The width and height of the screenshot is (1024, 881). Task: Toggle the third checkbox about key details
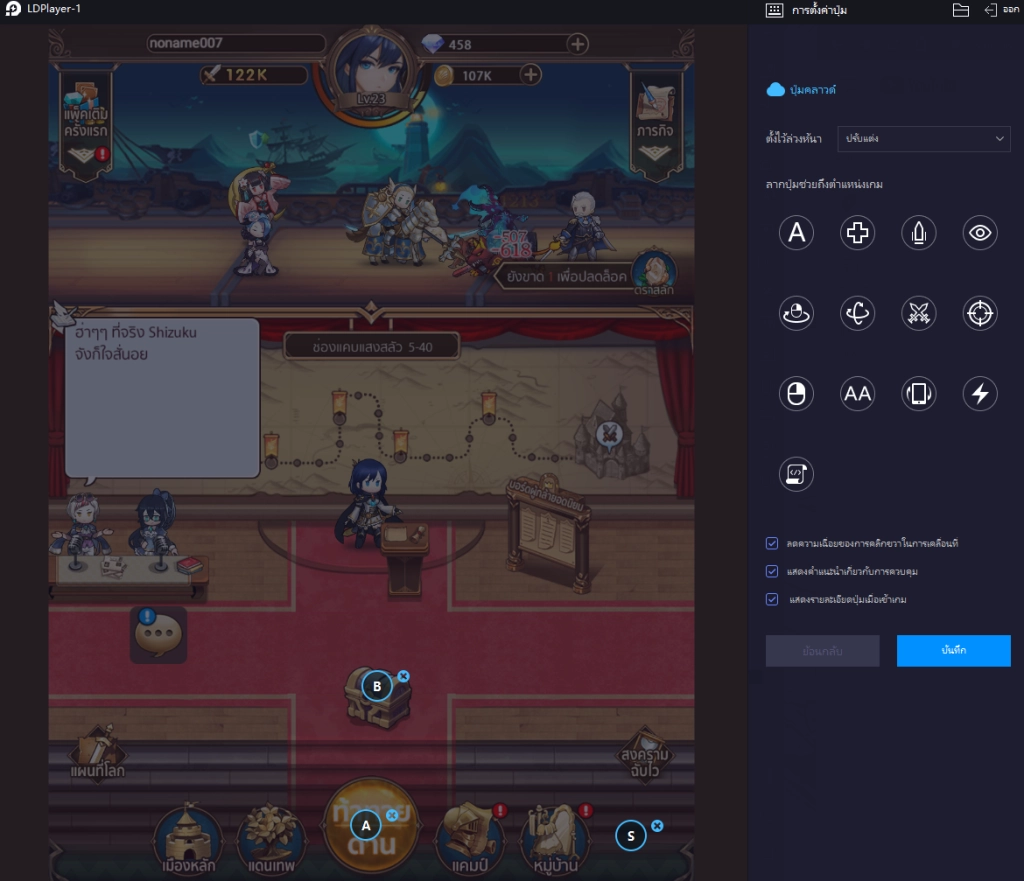[x=772, y=599]
